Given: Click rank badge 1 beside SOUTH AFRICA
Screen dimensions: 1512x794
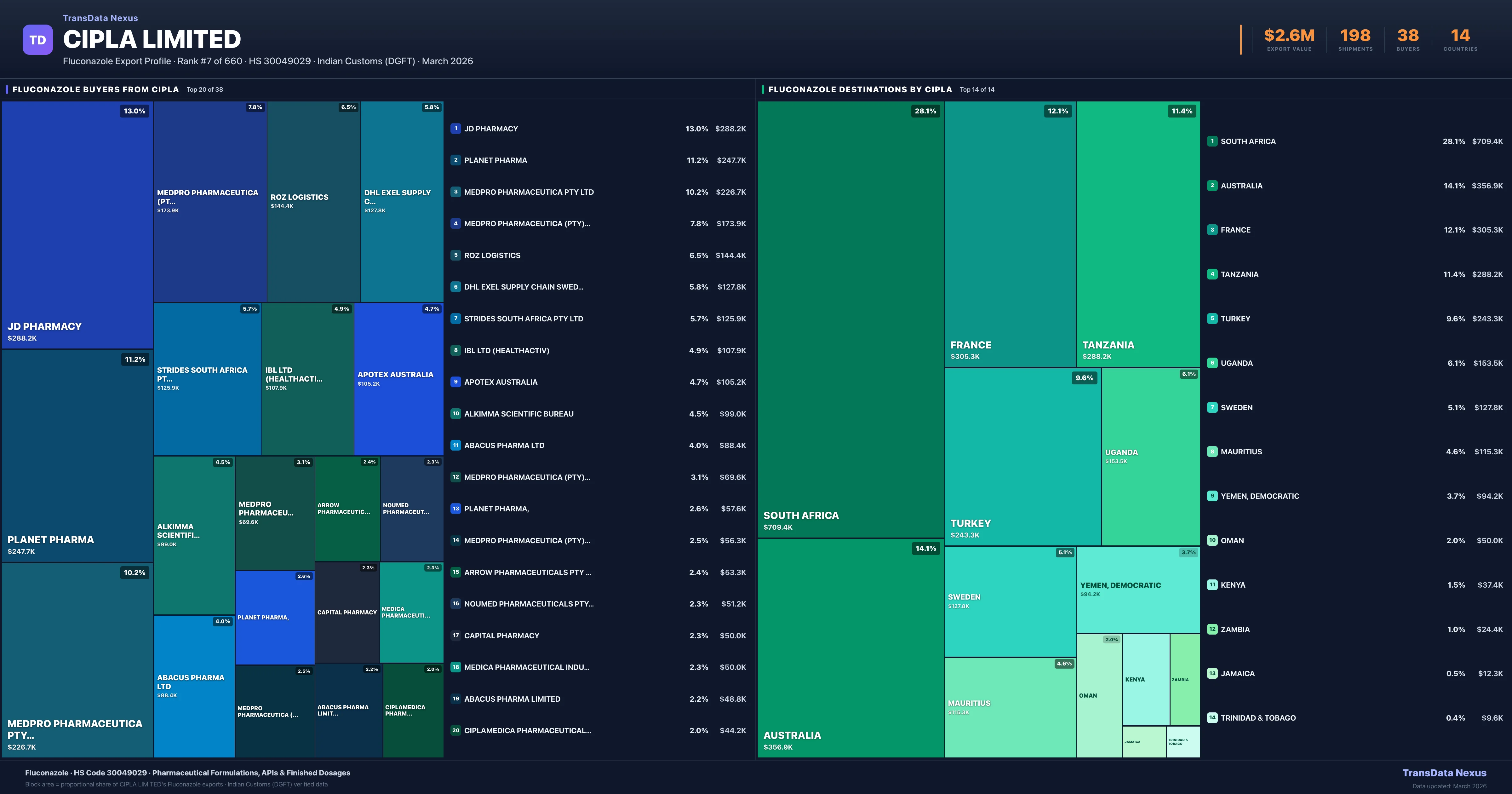Looking at the screenshot, I should tap(1212, 141).
